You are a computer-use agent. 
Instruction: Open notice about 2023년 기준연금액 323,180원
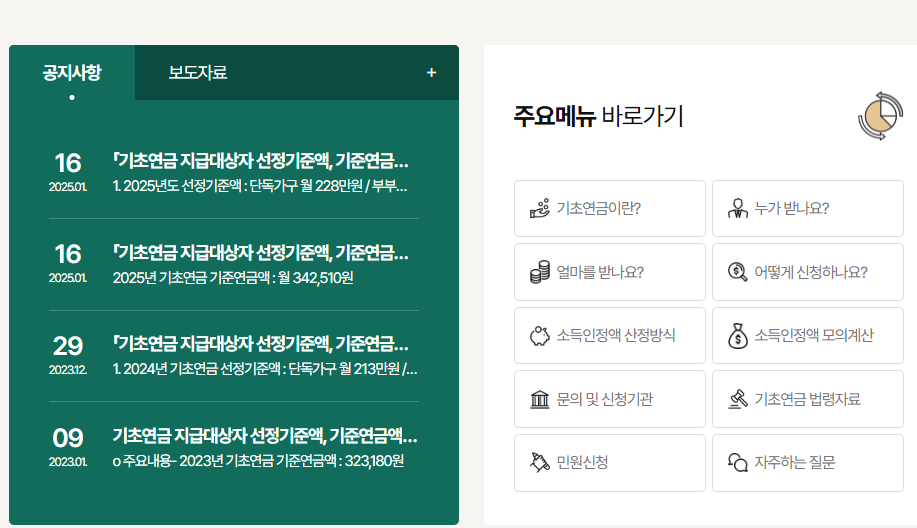tap(264, 447)
